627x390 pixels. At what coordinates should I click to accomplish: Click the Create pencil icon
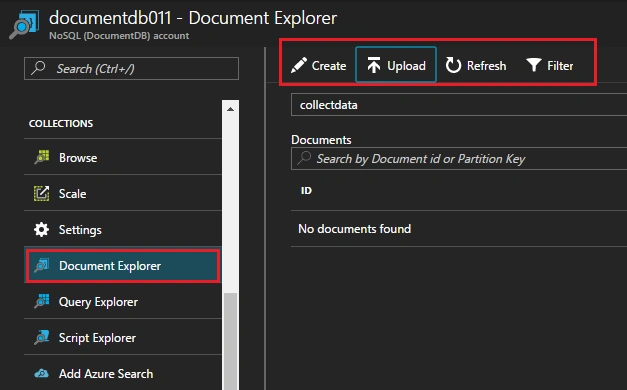(299, 65)
